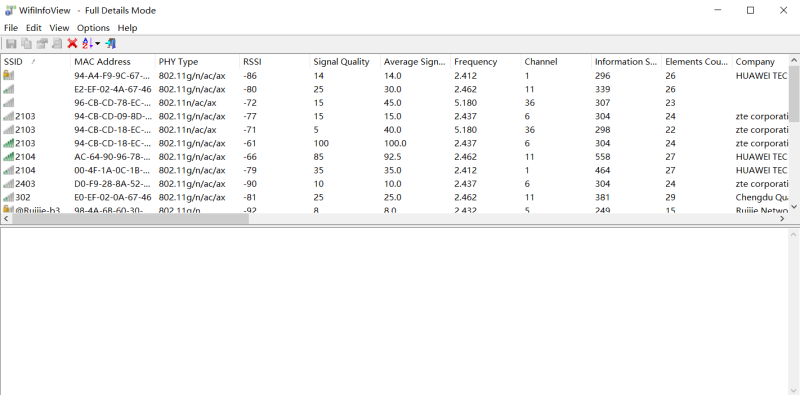This screenshot has height=395, width=800.
Task: Sort by the Frequency column header
Action: click(x=486, y=62)
